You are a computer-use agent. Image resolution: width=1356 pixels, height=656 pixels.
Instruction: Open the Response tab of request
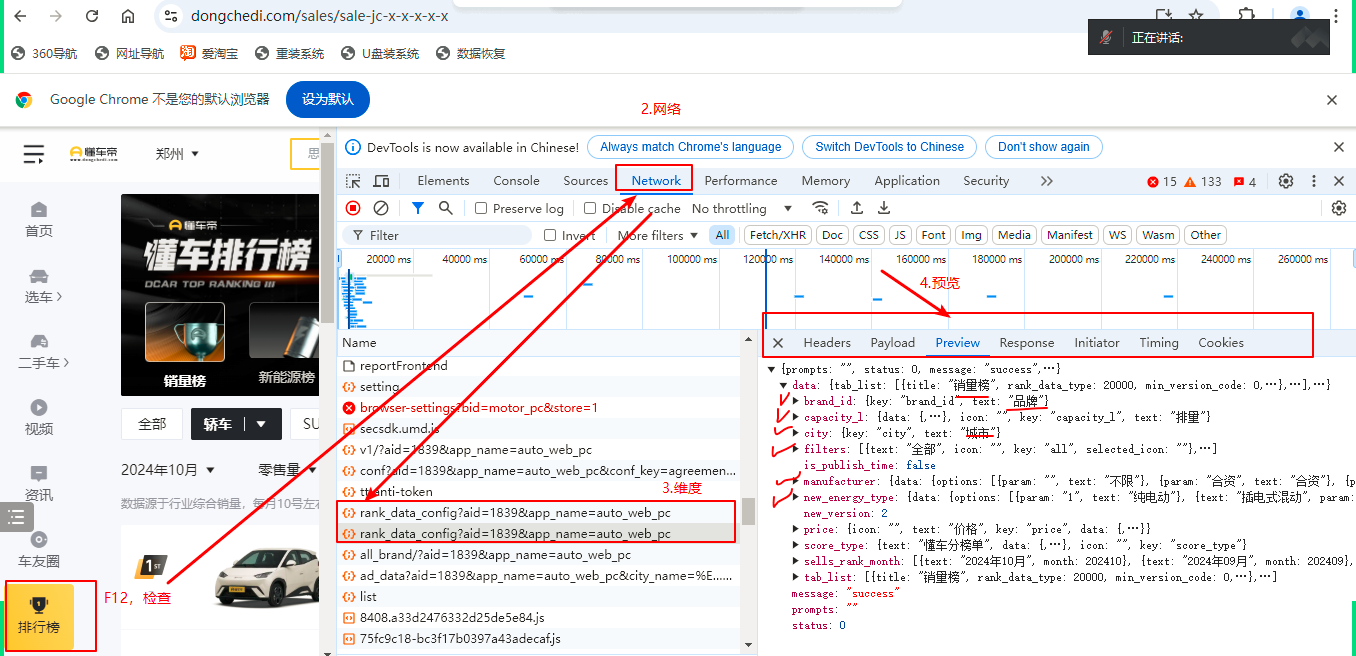coord(1027,342)
